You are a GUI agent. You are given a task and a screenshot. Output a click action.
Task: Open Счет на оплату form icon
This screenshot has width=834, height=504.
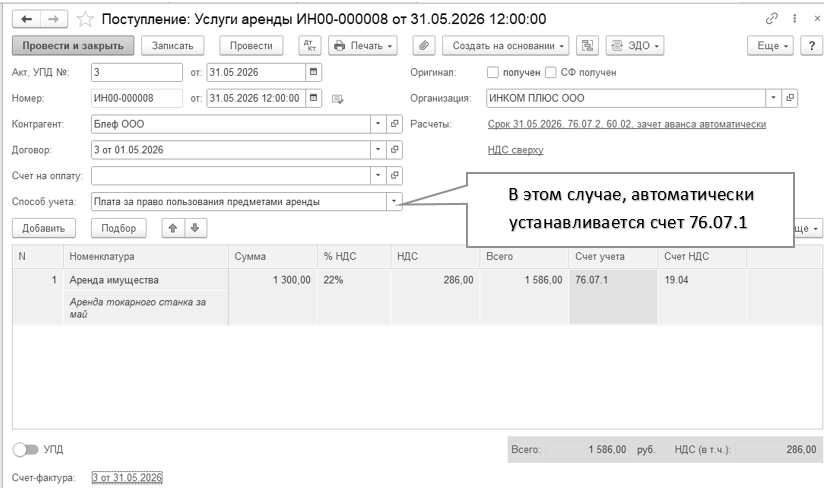tap(394, 175)
